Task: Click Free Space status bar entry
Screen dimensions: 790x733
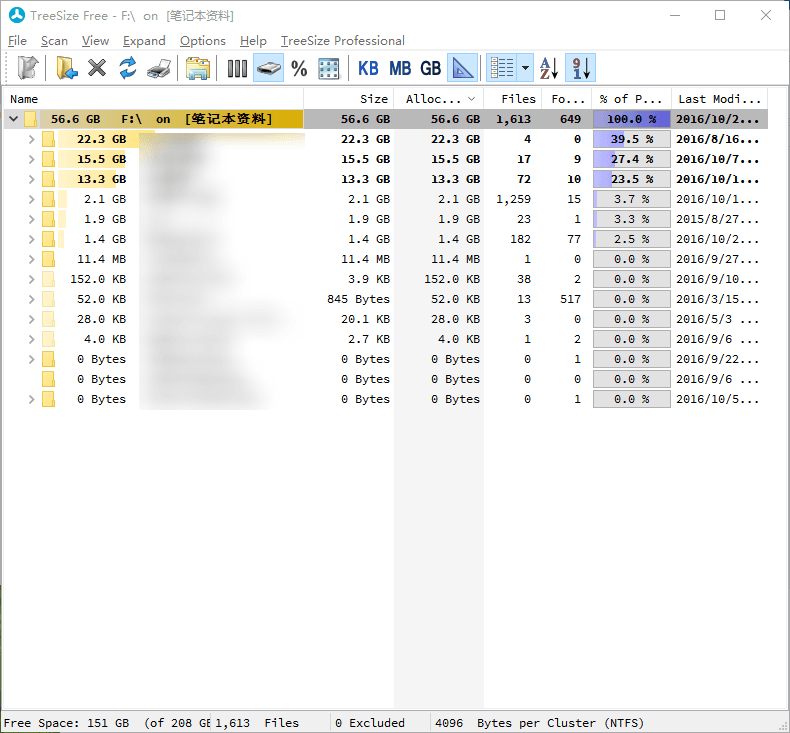Action: (x=106, y=723)
